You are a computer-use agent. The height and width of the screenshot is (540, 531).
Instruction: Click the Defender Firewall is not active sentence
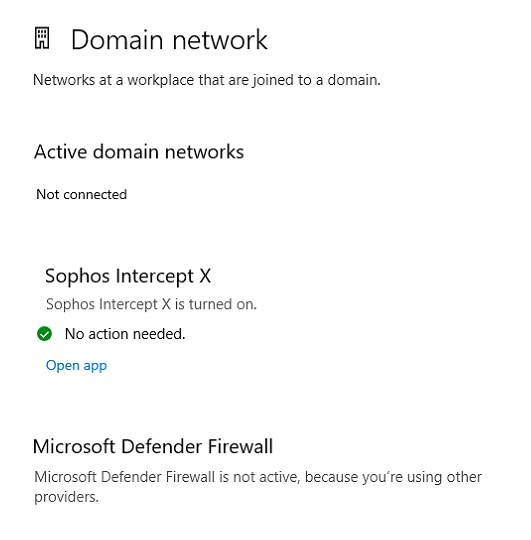click(258, 487)
